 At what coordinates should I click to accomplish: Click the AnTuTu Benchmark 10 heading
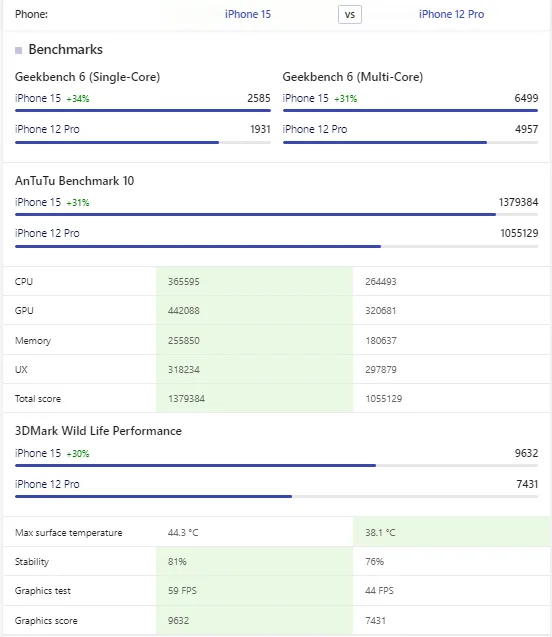click(x=74, y=181)
